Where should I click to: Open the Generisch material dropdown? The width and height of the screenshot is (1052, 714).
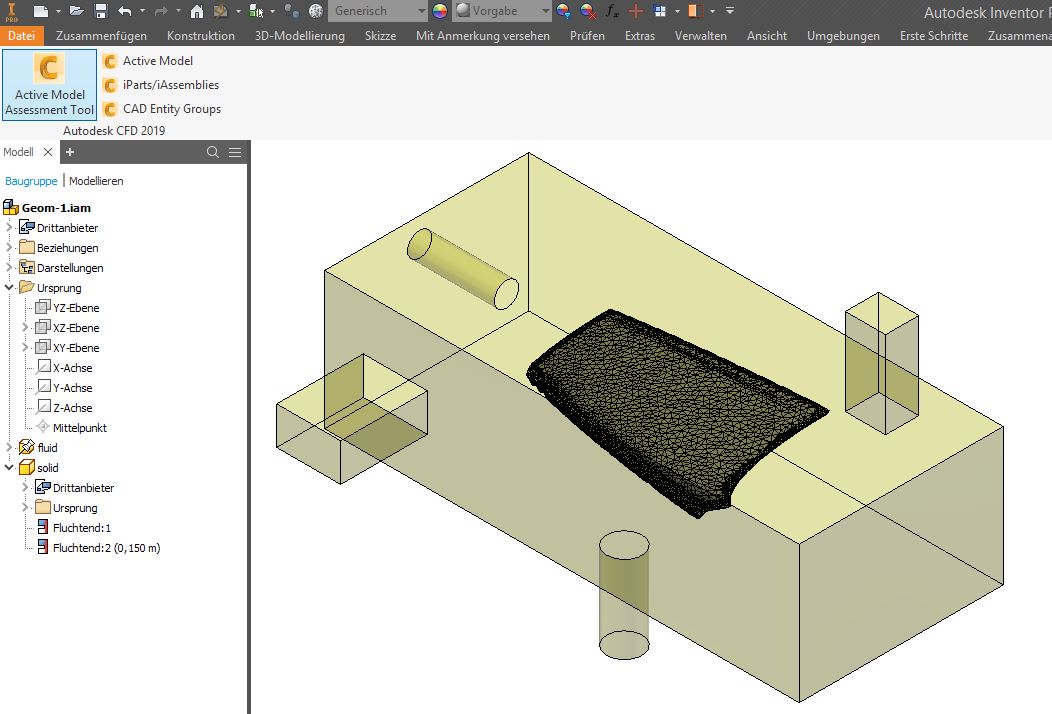pyautogui.click(x=420, y=10)
